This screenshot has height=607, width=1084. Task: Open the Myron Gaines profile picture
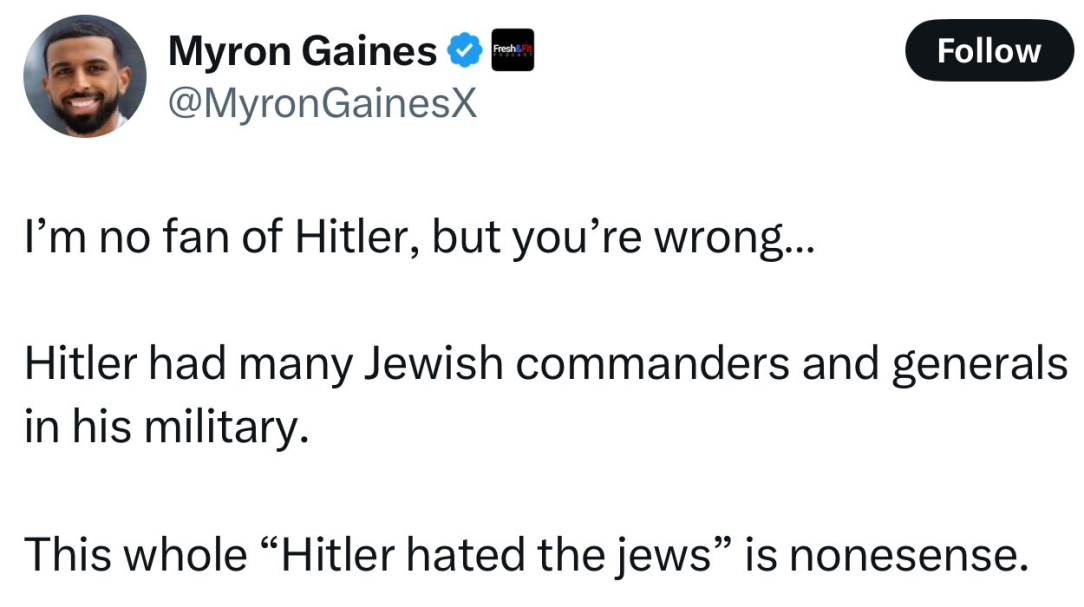point(85,76)
